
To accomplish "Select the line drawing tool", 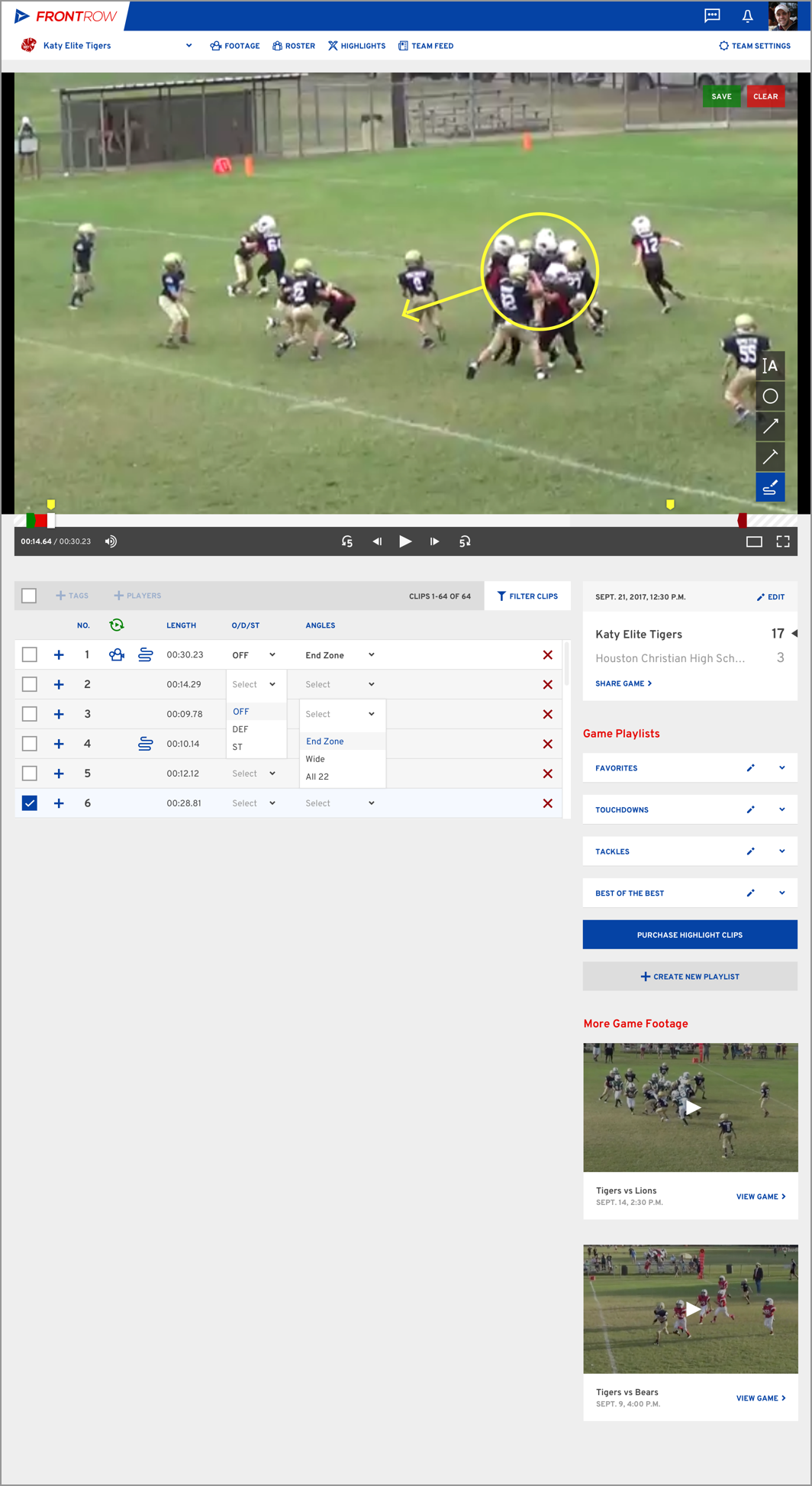I will (770, 457).
